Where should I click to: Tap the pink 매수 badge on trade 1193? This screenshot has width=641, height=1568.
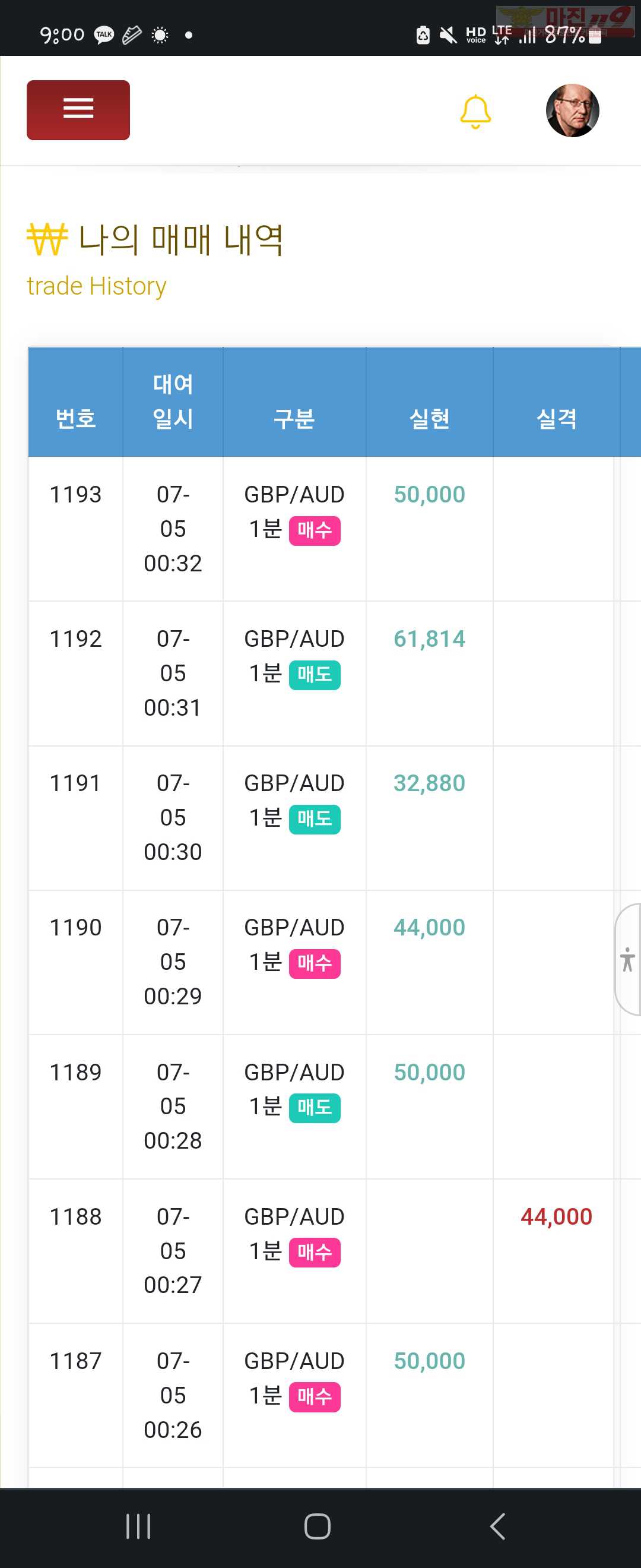[x=315, y=531]
